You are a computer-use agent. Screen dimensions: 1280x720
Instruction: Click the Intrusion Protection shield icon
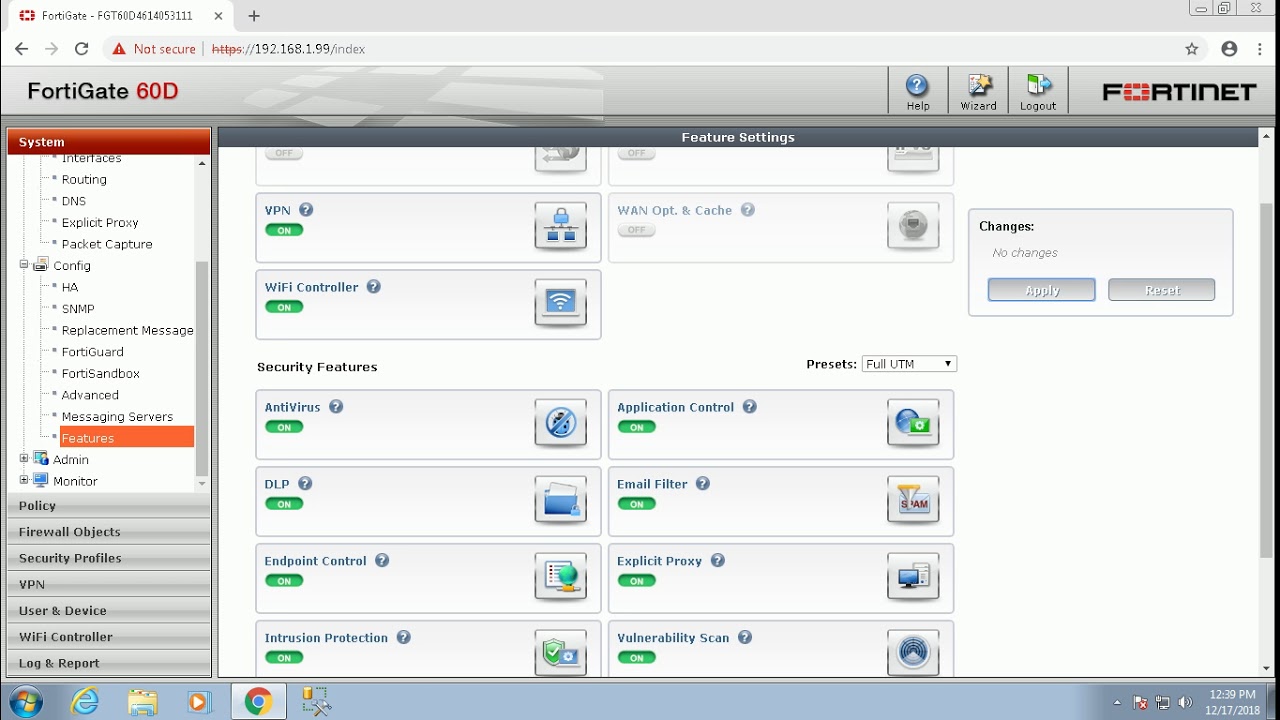560,653
